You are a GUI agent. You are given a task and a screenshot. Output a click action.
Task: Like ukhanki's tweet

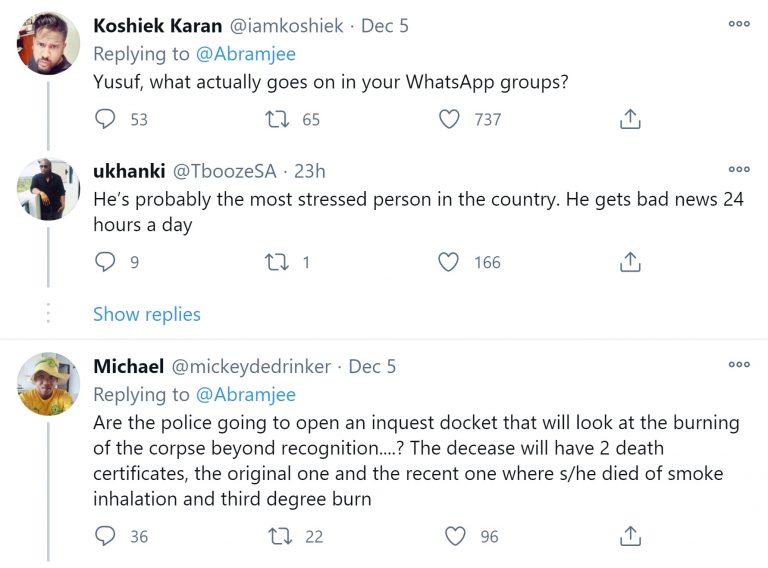coord(448,262)
